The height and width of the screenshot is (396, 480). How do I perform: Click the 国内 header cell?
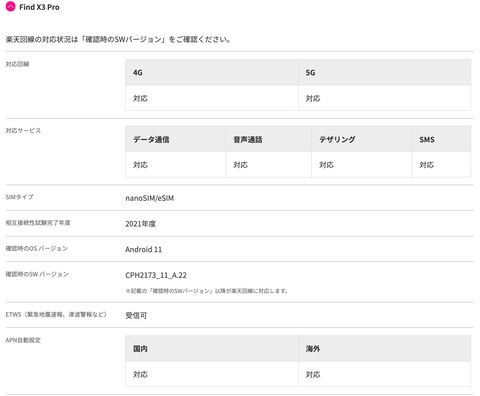[212, 348]
